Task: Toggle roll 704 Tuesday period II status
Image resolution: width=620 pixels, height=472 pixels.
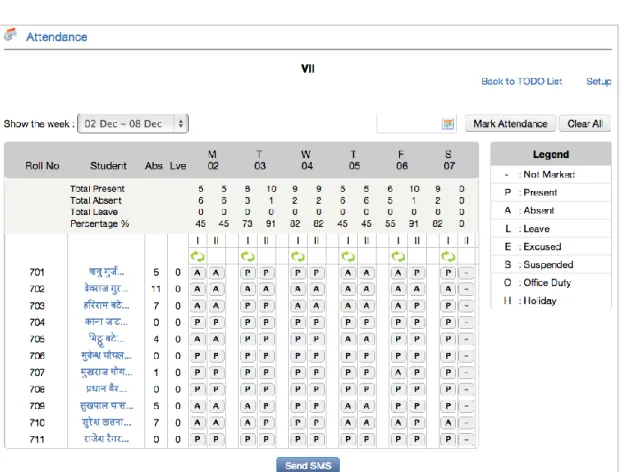Action: [266, 323]
